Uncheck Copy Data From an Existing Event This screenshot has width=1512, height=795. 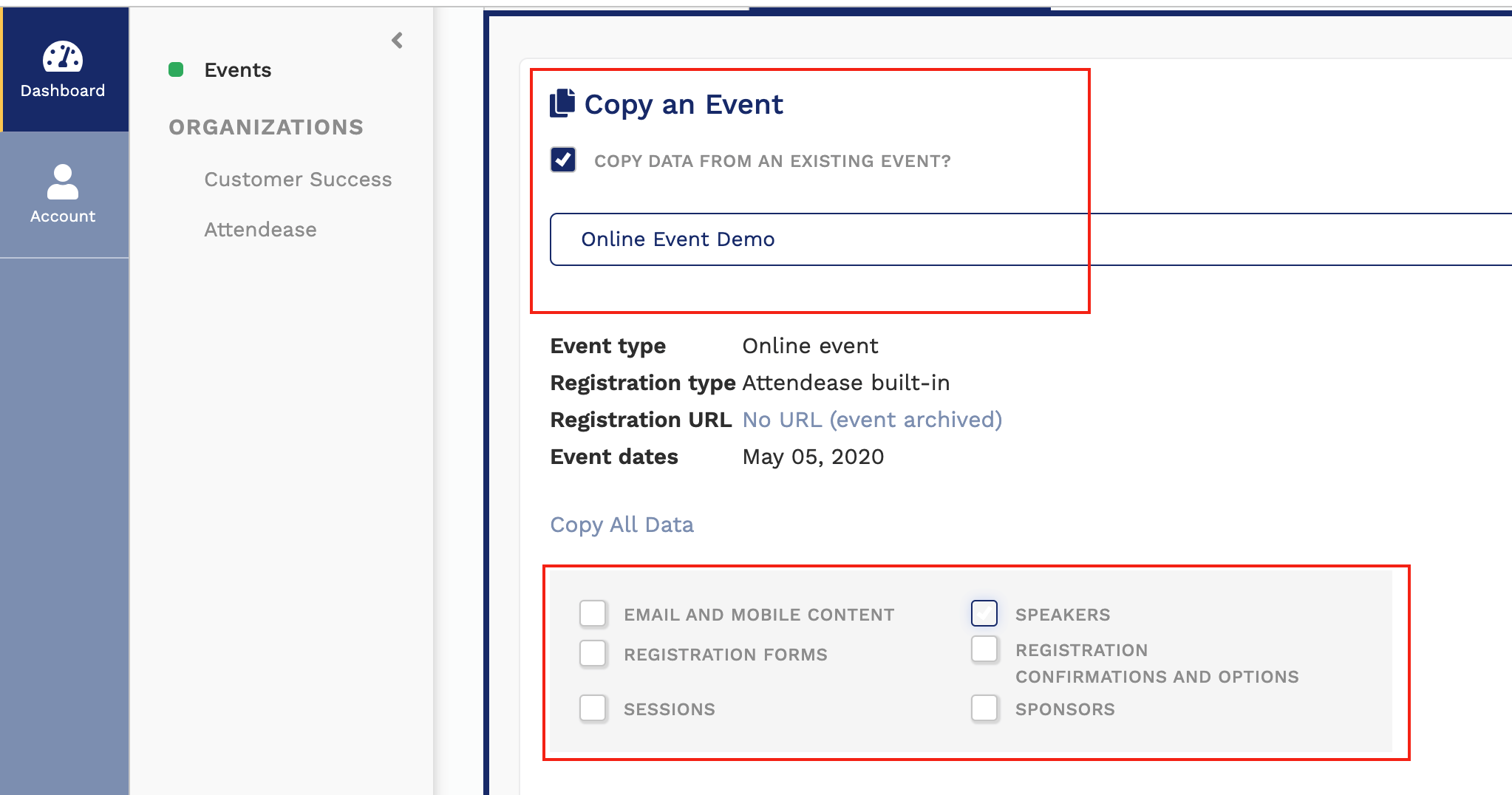563,160
